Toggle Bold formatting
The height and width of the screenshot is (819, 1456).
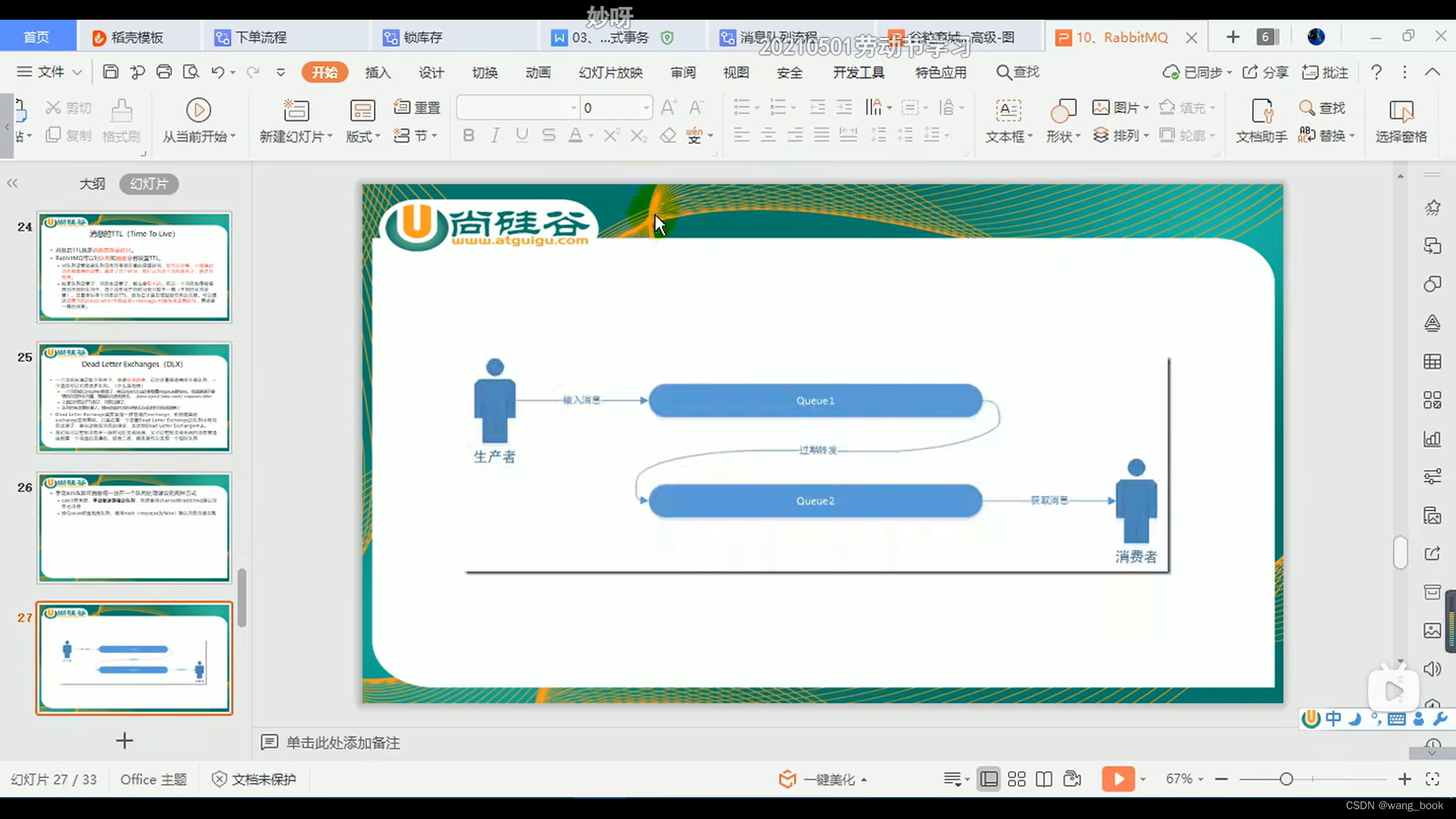click(469, 136)
